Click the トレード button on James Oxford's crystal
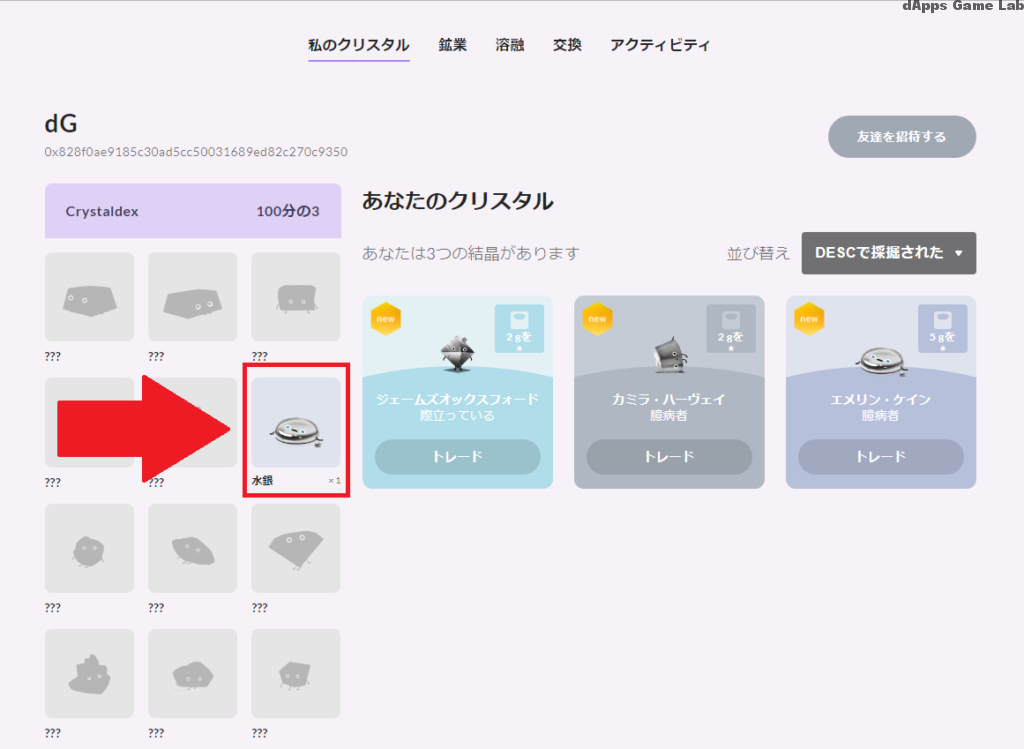 pyautogui.click(x=457, y=457)
